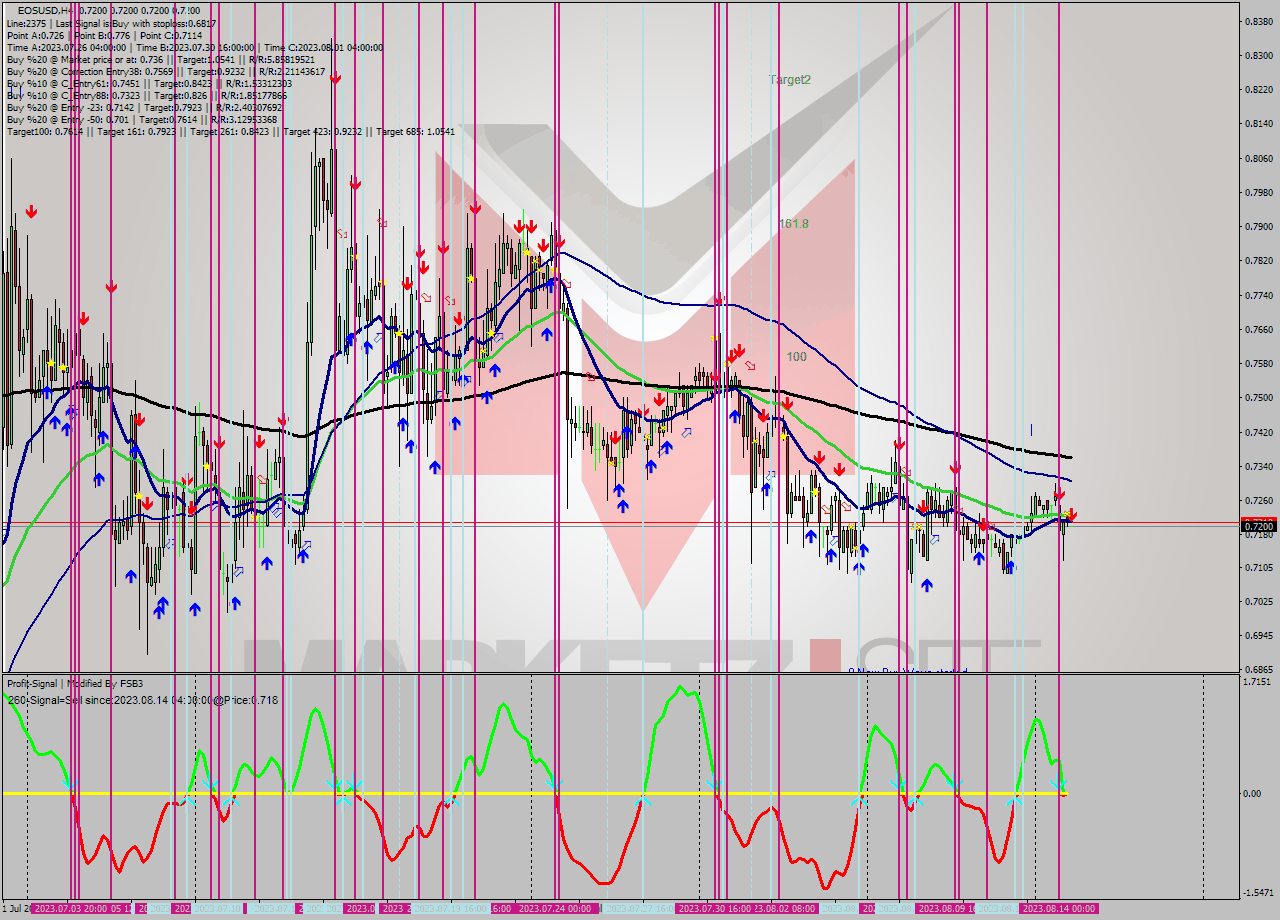
Task: Click 0.7820 on the price axis
Action: 1257,260
